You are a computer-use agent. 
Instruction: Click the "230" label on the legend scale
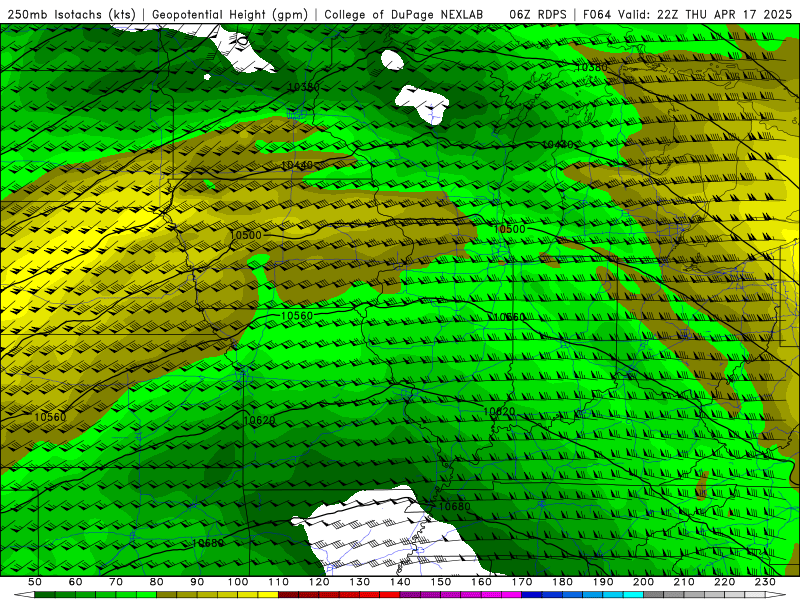[766, 582]
